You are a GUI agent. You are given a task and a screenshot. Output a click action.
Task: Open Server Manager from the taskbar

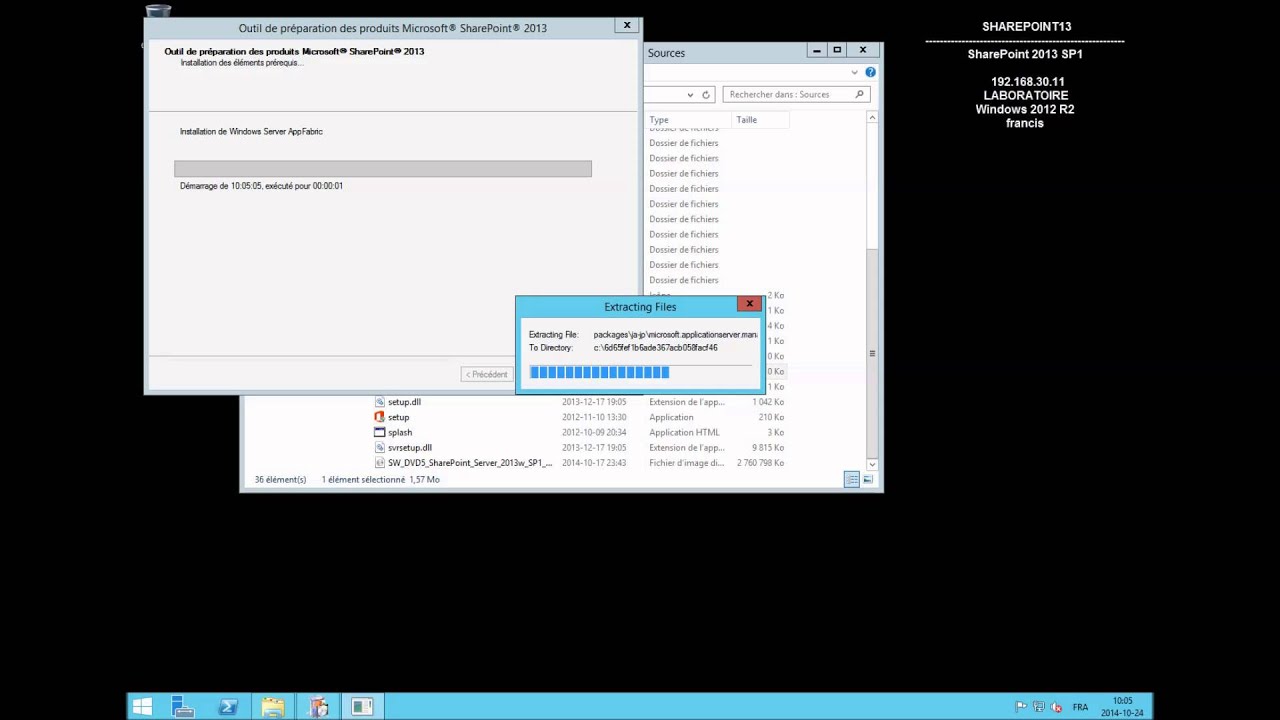(182, 707)
